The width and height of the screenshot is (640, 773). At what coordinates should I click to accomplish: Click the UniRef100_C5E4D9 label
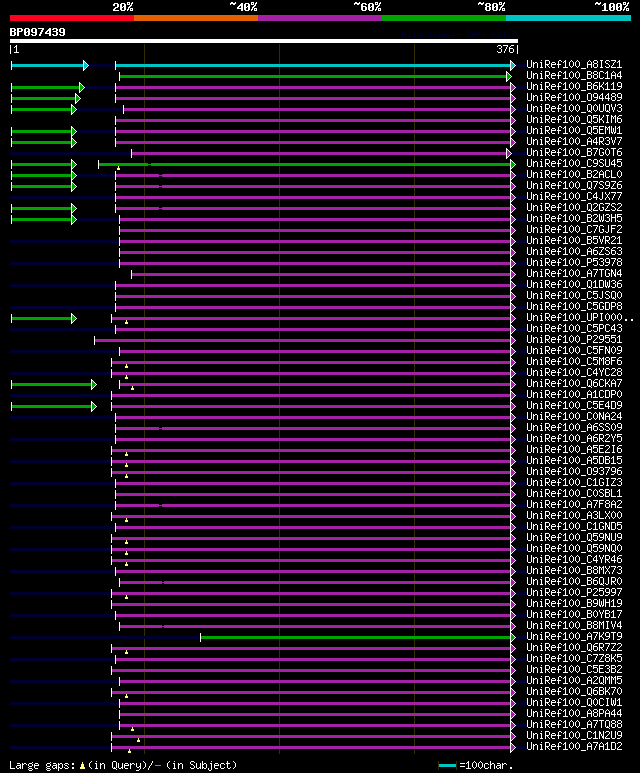point(574,405)
